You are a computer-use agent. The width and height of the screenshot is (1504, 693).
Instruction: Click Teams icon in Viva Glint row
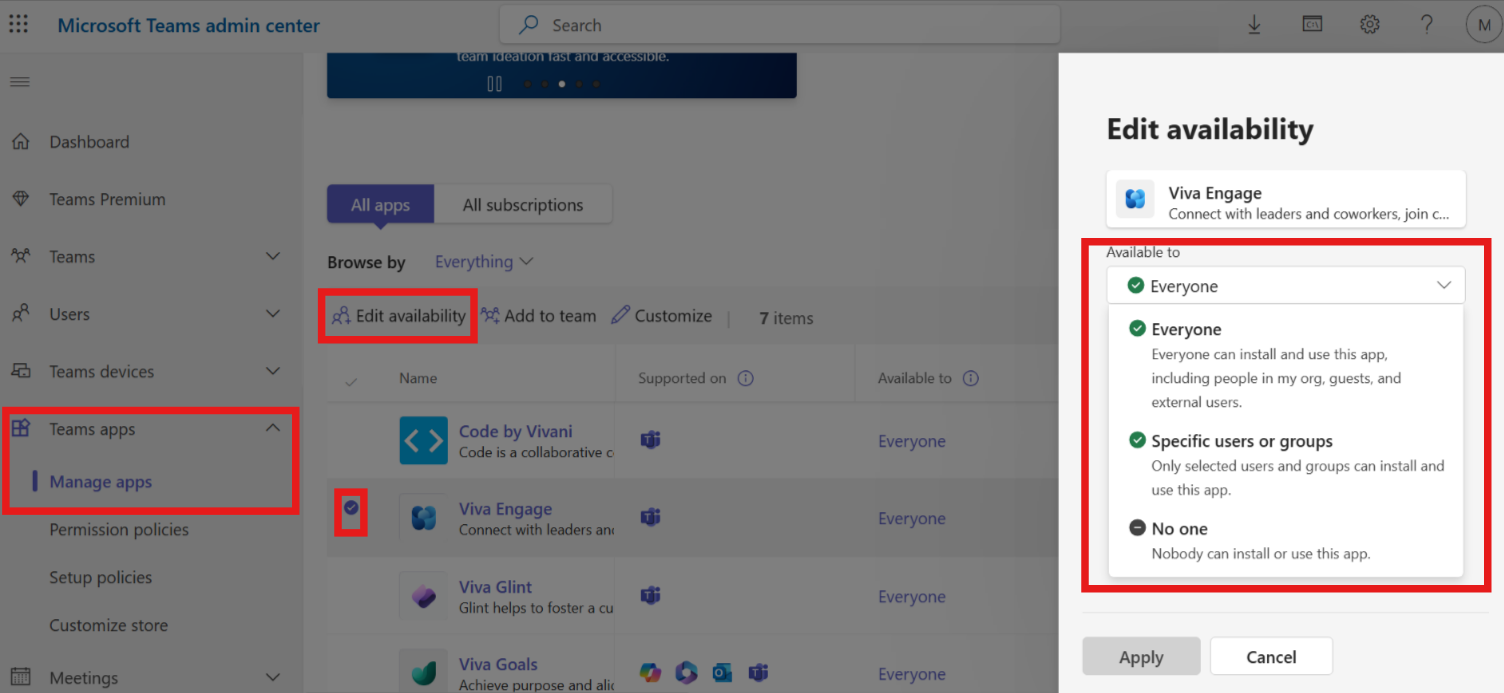(x=651, y=596)
